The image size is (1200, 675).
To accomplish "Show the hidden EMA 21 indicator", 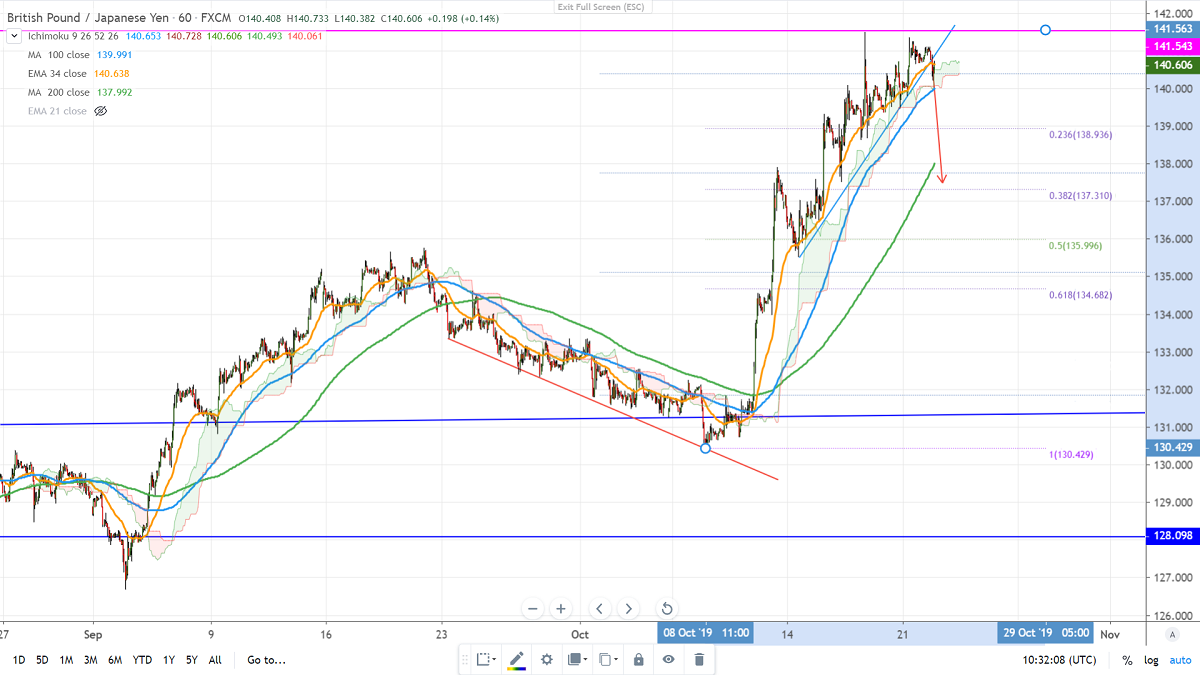I will (100, 111).
